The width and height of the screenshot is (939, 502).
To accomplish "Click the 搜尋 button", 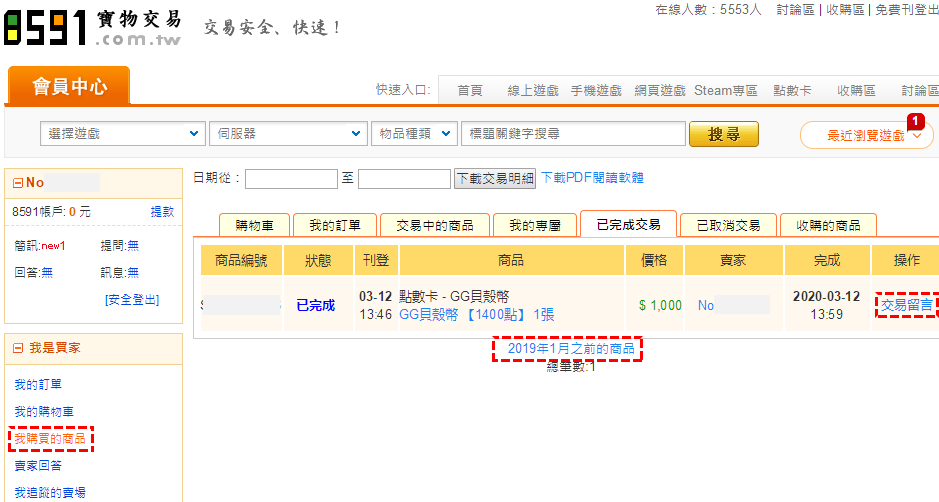I will pos(723,134).
